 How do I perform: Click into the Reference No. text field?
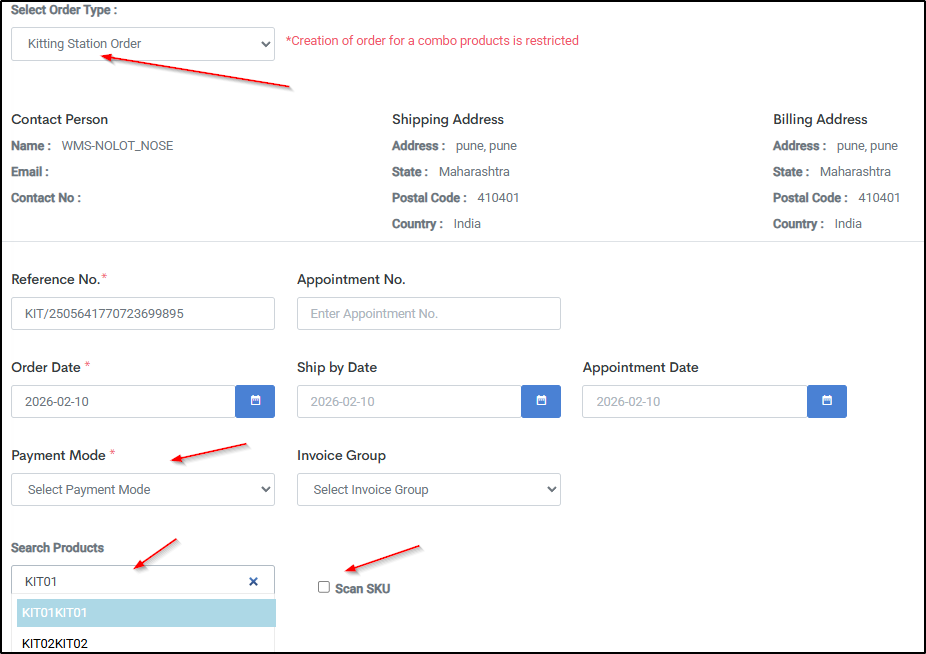pos(143,313)
